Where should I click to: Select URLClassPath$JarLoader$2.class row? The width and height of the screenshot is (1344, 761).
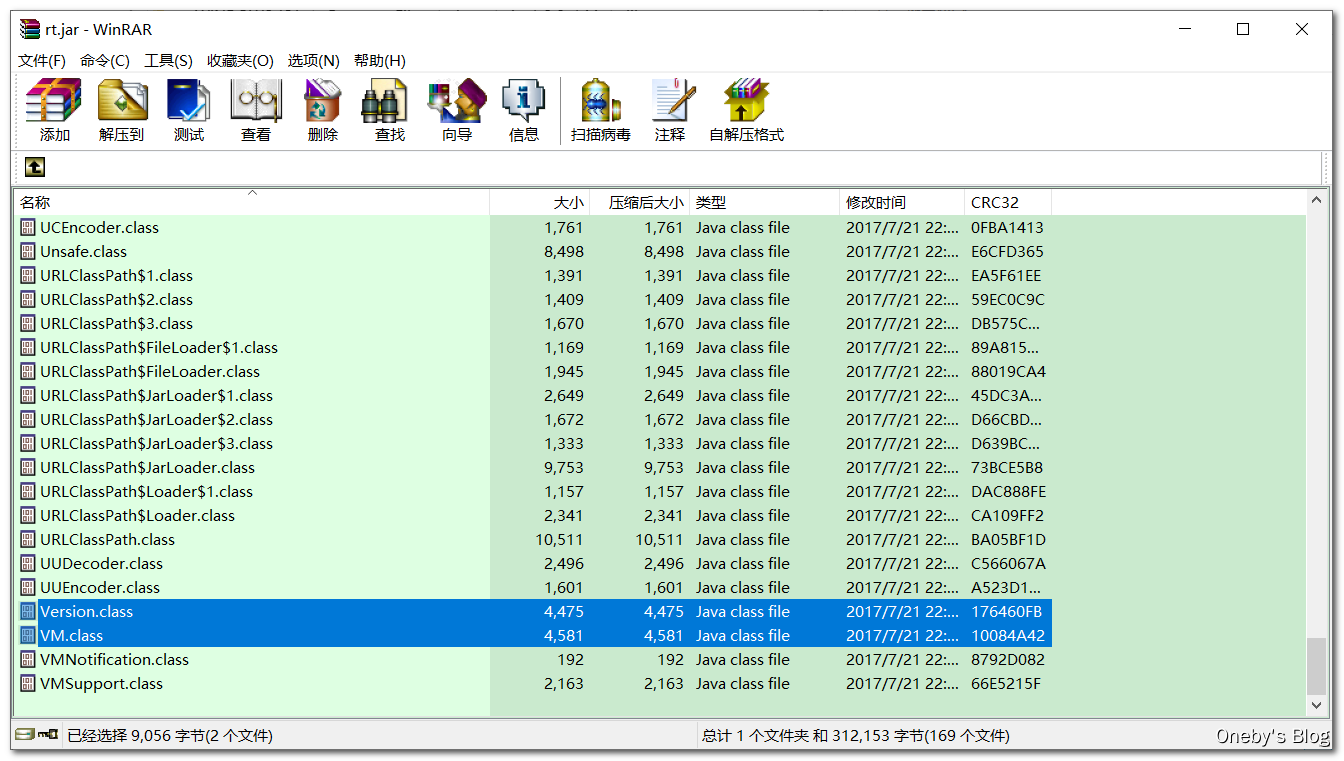[x=534, y=420]
